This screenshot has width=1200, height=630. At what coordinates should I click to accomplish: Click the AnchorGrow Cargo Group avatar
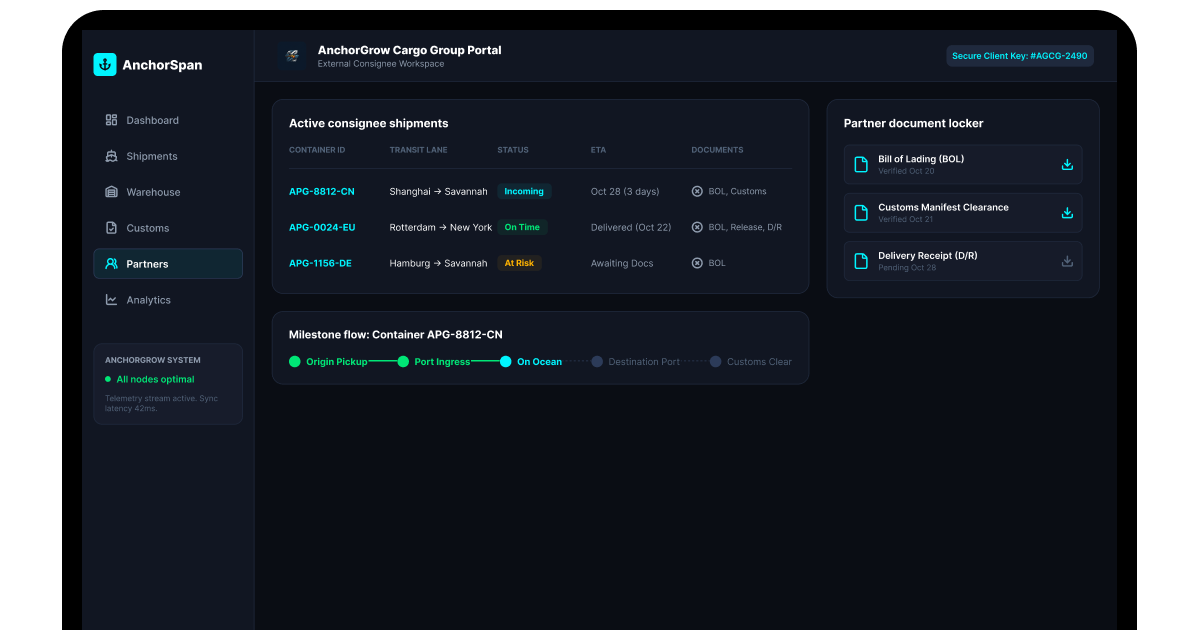[292, 56]
